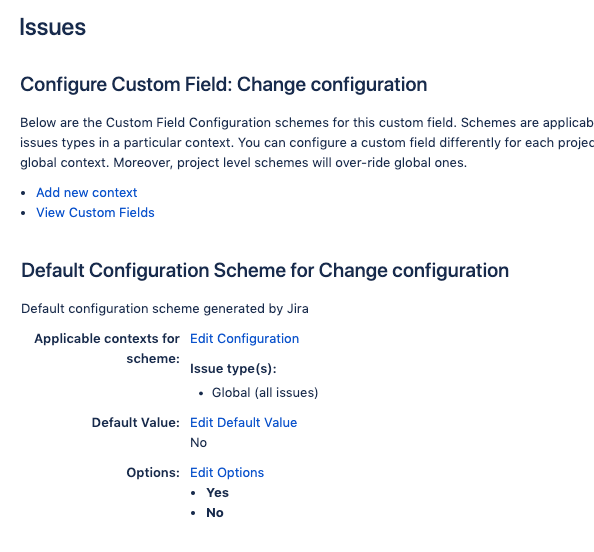Viewport: 594px width, 552px height.
Task: Click the Issue type(s) label
Action: (233, 369)
